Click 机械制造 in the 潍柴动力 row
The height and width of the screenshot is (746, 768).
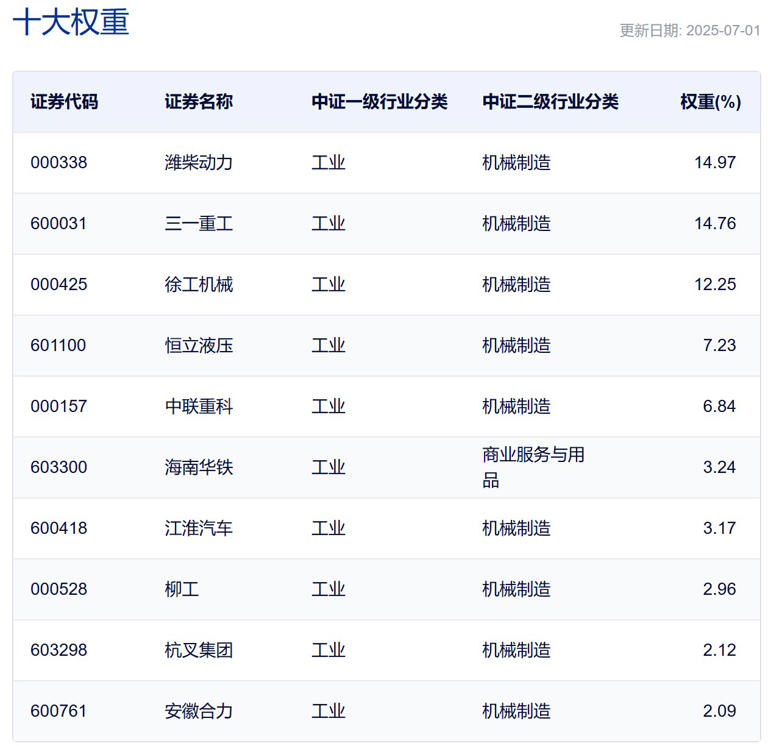(516, 163)
